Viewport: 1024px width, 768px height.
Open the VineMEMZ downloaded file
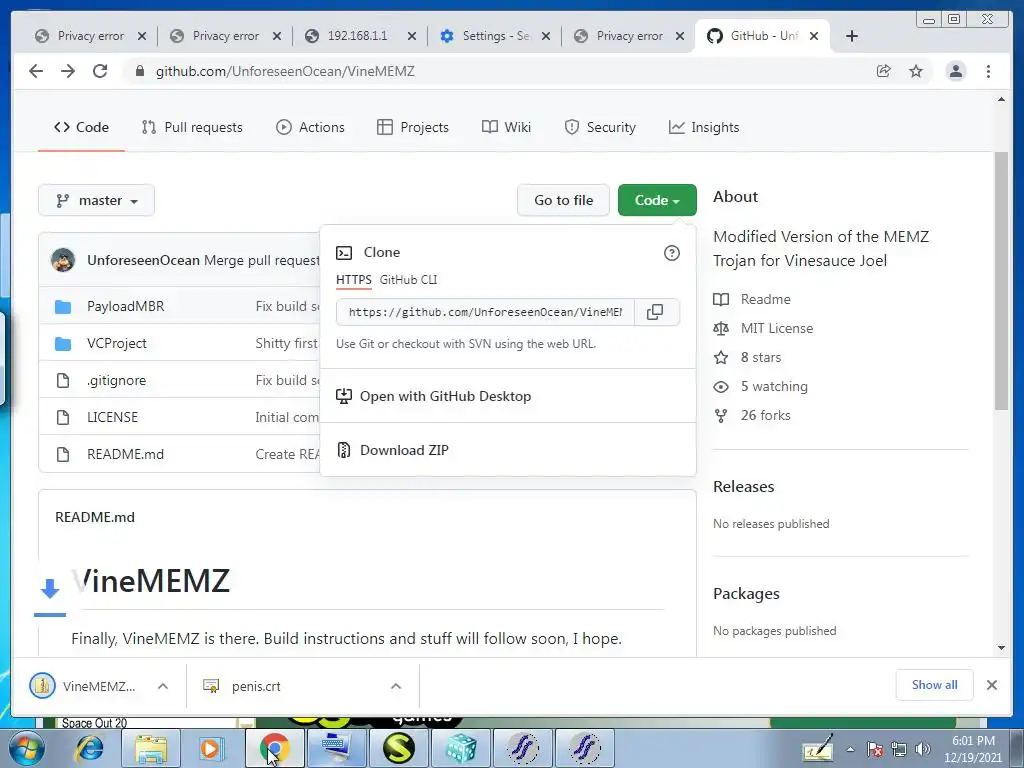tap(83, 686)
